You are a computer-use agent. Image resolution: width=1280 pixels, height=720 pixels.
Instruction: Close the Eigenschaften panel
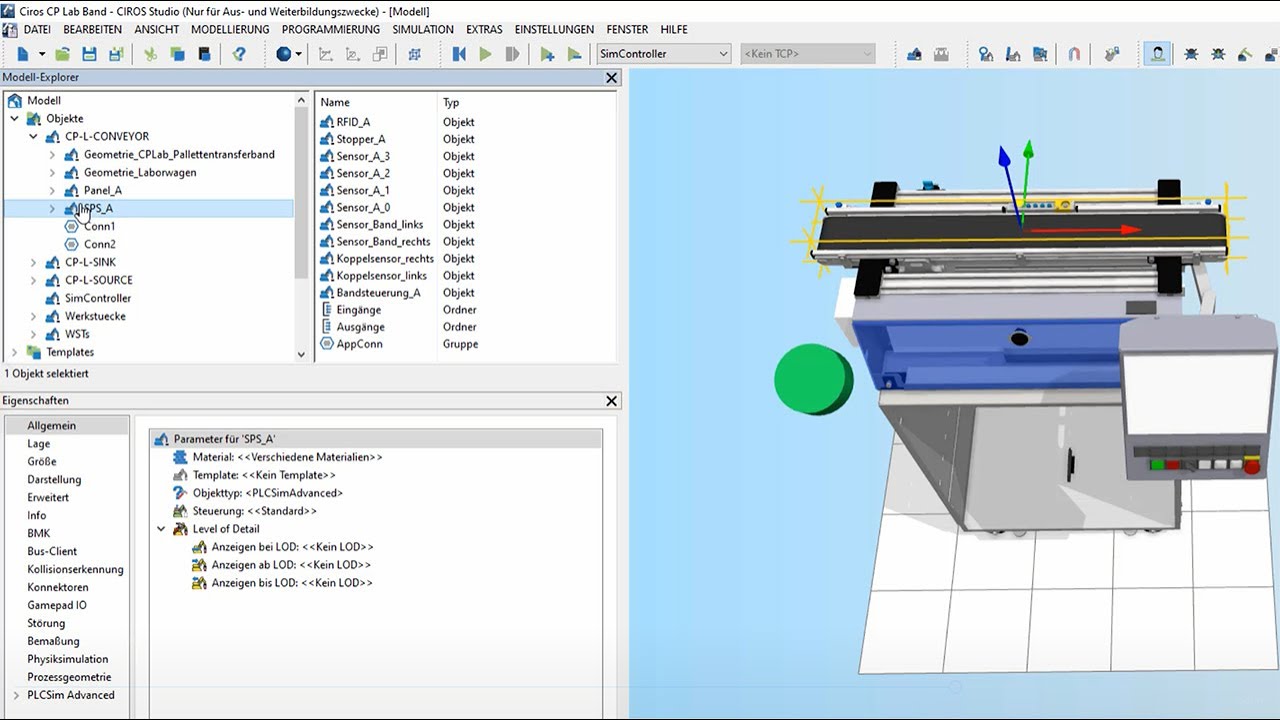click(x=612, y=400)
